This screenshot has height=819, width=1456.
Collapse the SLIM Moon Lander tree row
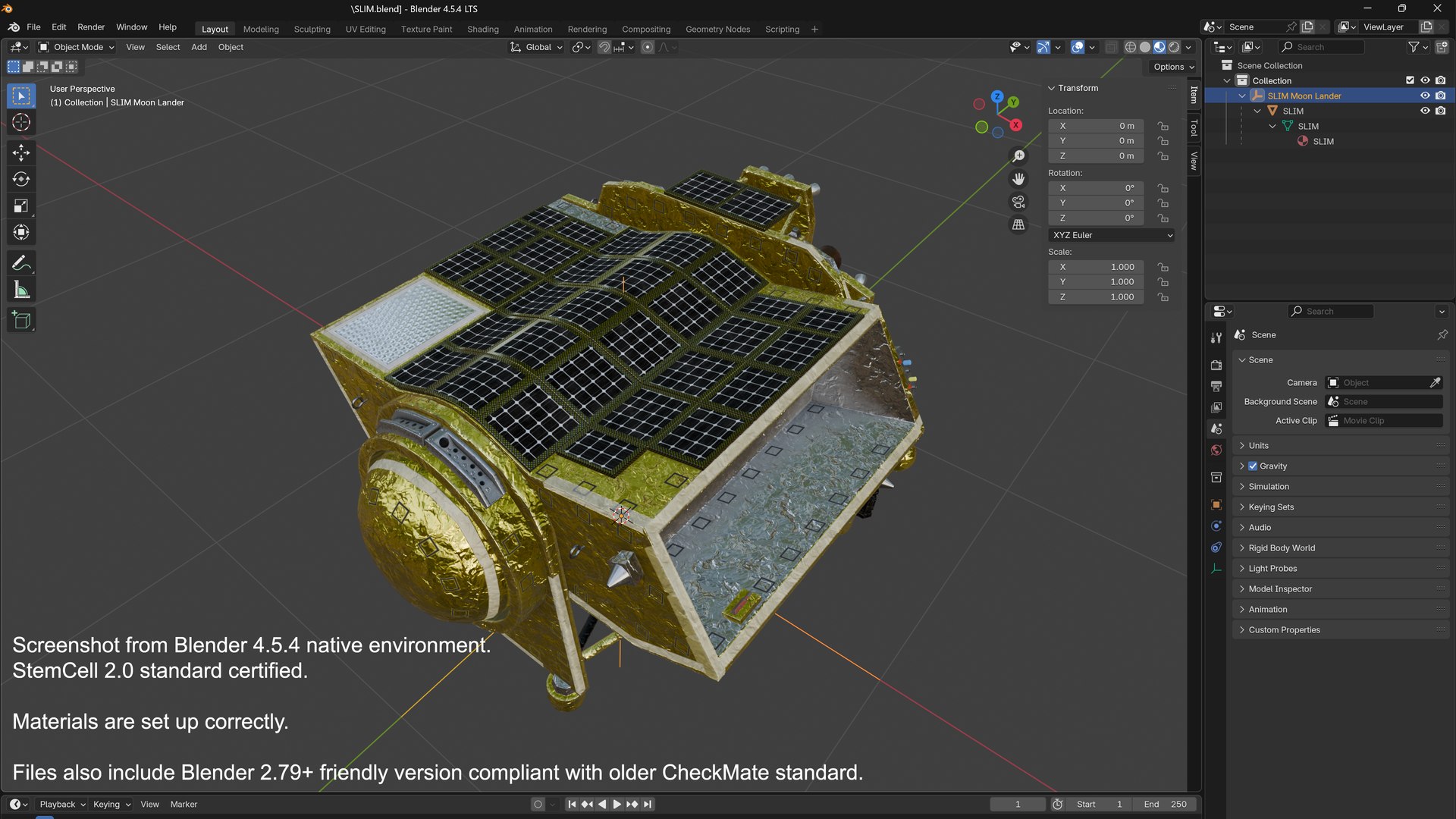[1242, 96]
